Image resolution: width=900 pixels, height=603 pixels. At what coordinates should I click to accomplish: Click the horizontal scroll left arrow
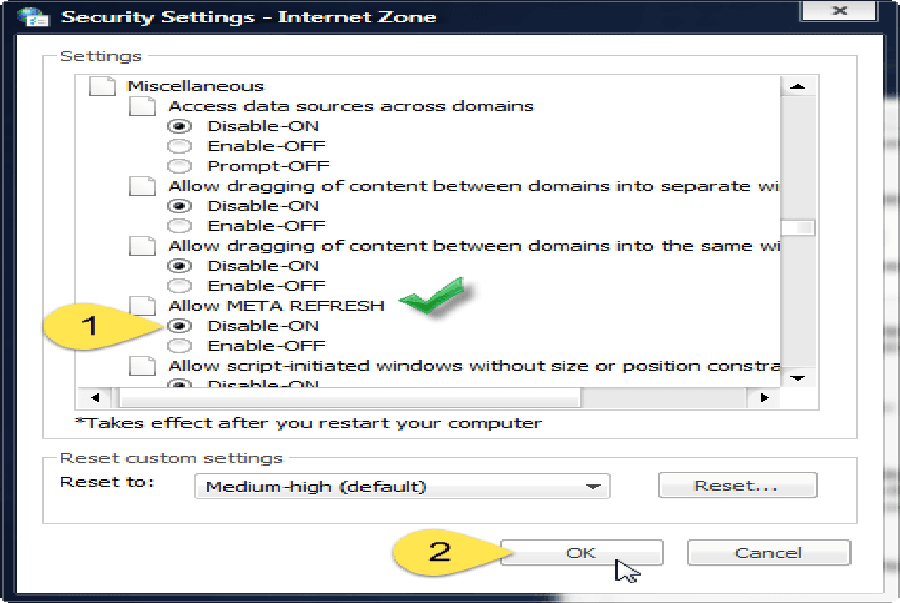(96, 398)
